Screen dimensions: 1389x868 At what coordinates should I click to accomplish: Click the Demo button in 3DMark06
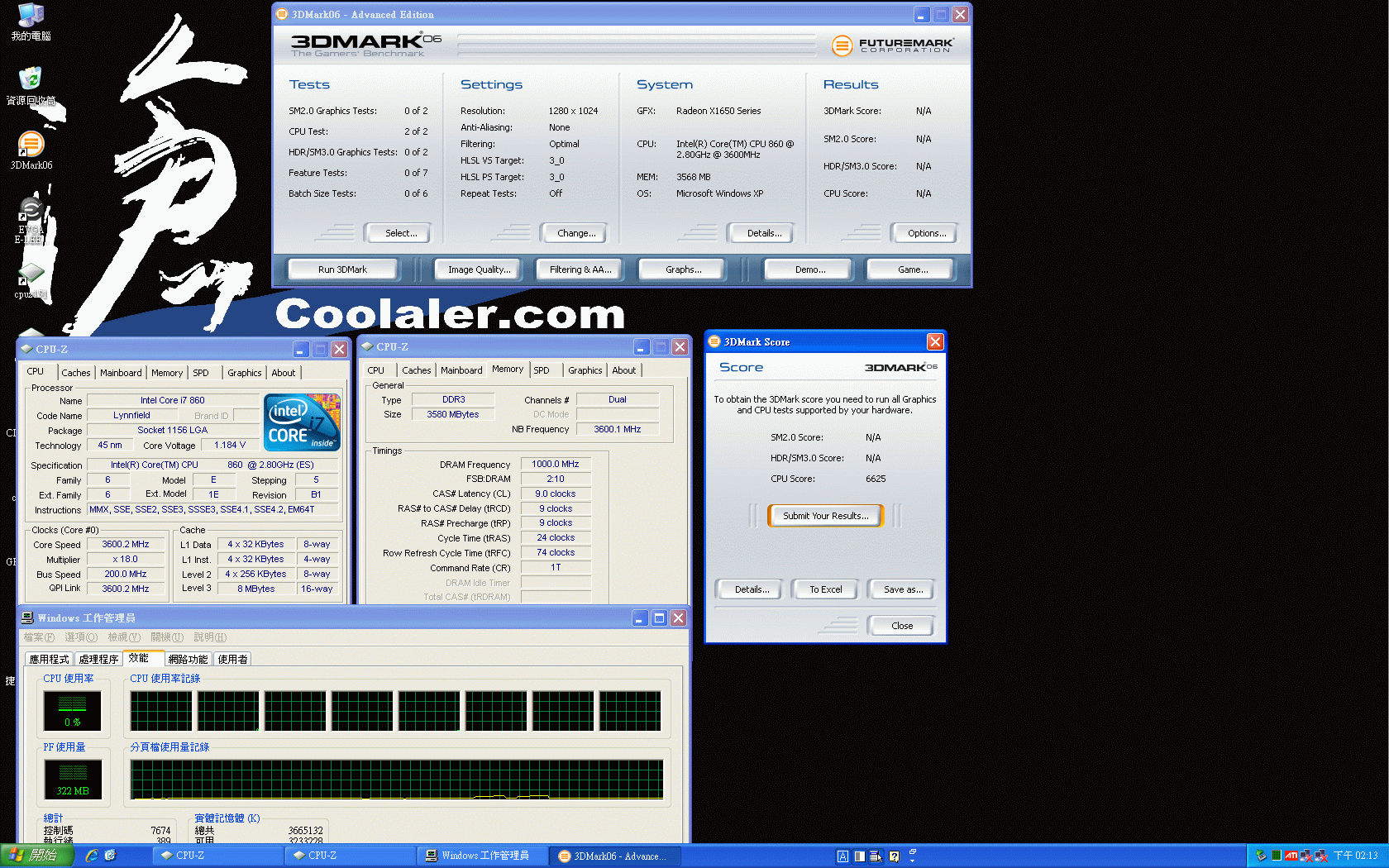[810, 269]
